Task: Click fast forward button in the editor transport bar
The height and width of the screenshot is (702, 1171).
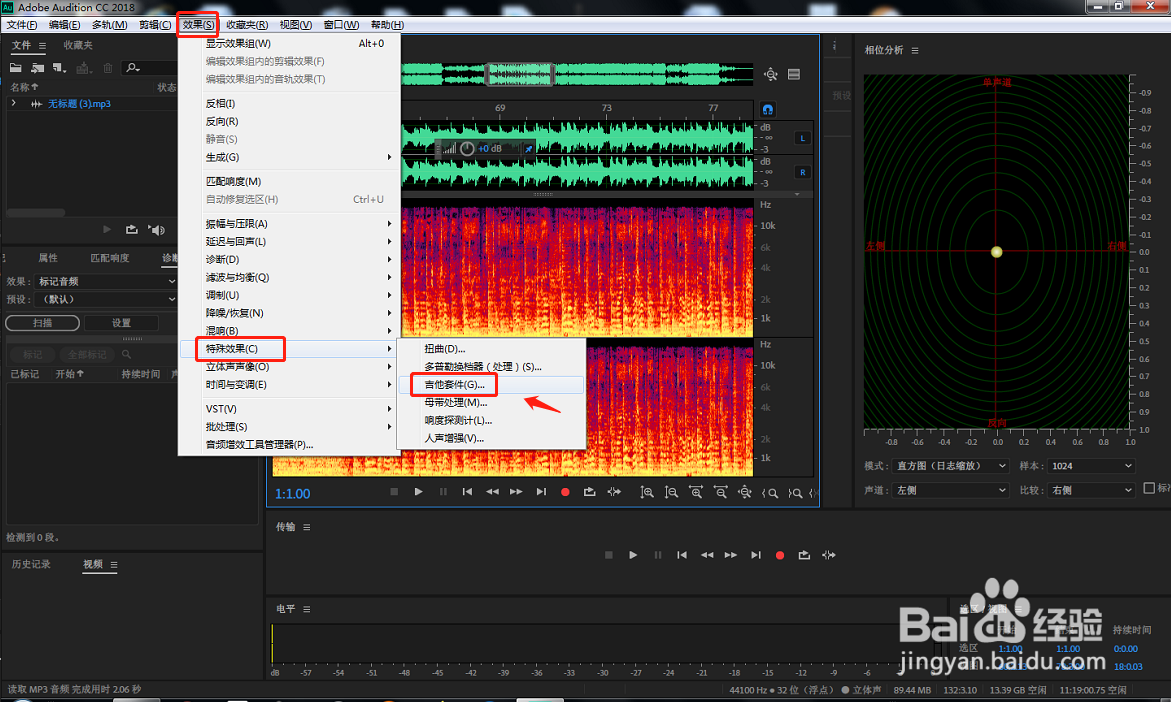Action: (x=516, y=492)
